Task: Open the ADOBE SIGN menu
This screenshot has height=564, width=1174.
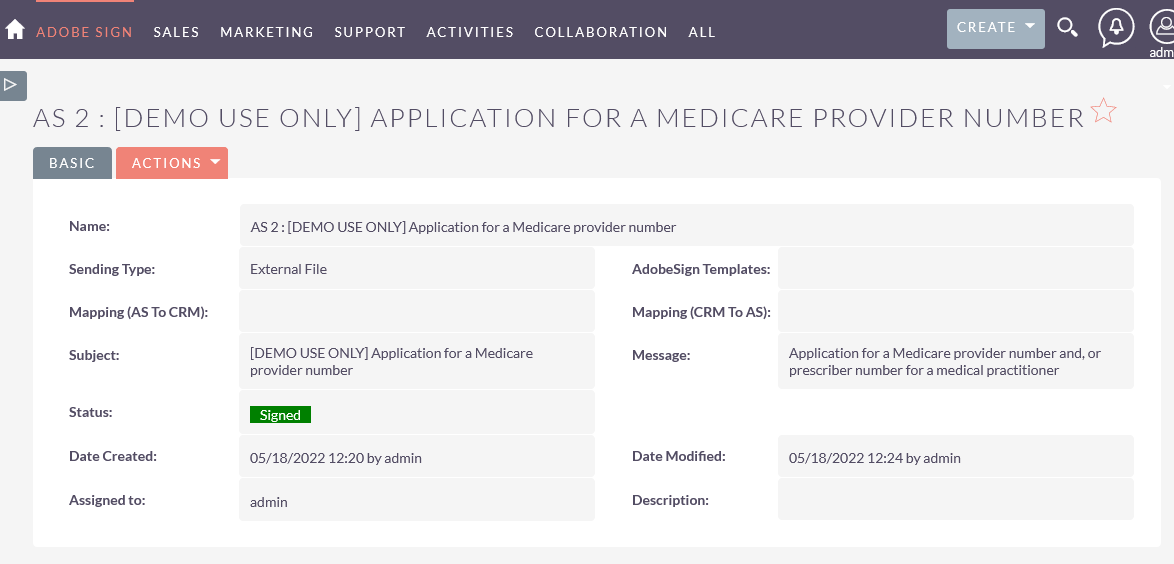Action: (x=85, y=32)
